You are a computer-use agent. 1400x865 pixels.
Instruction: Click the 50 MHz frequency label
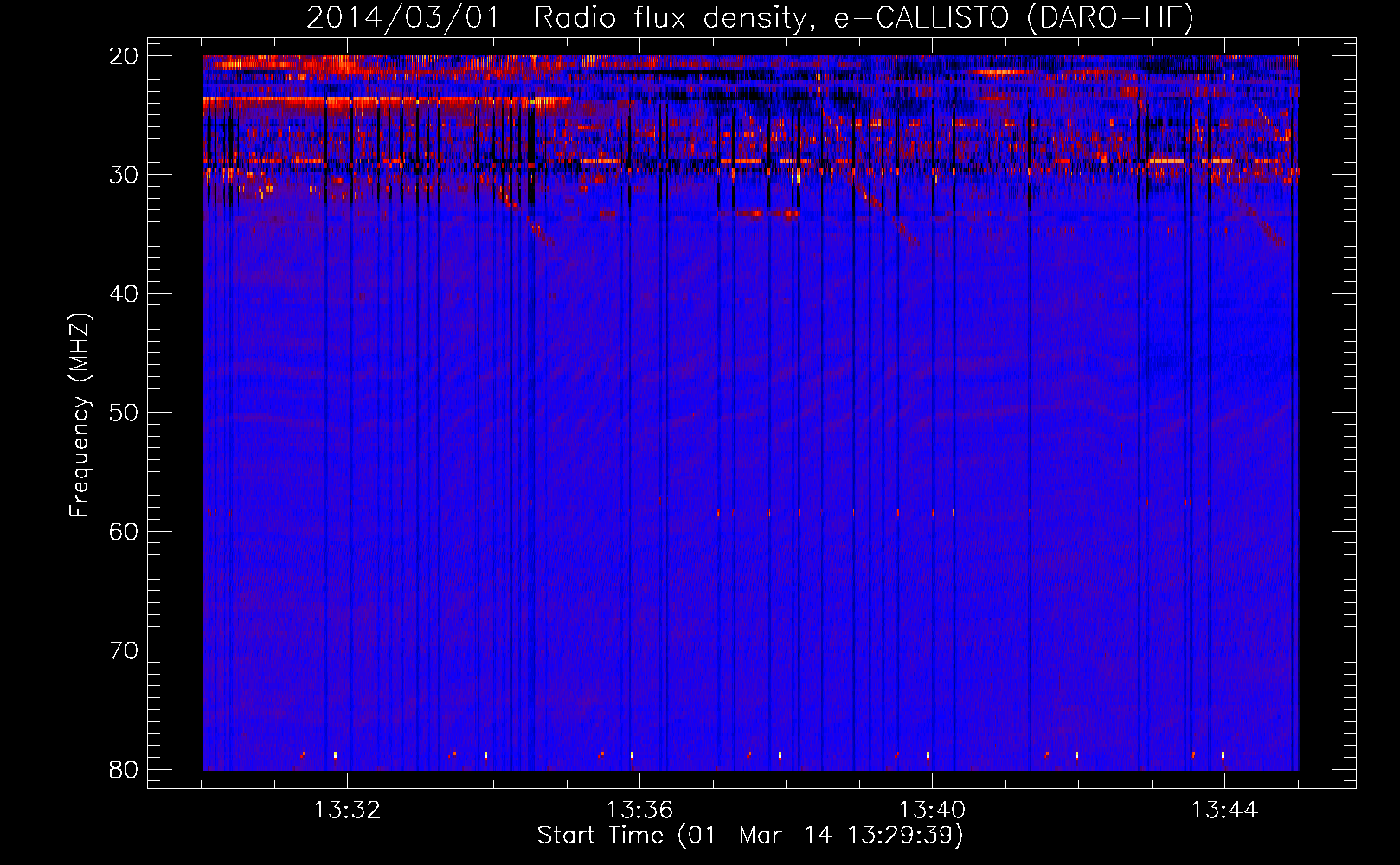click(x=124, y=413)
